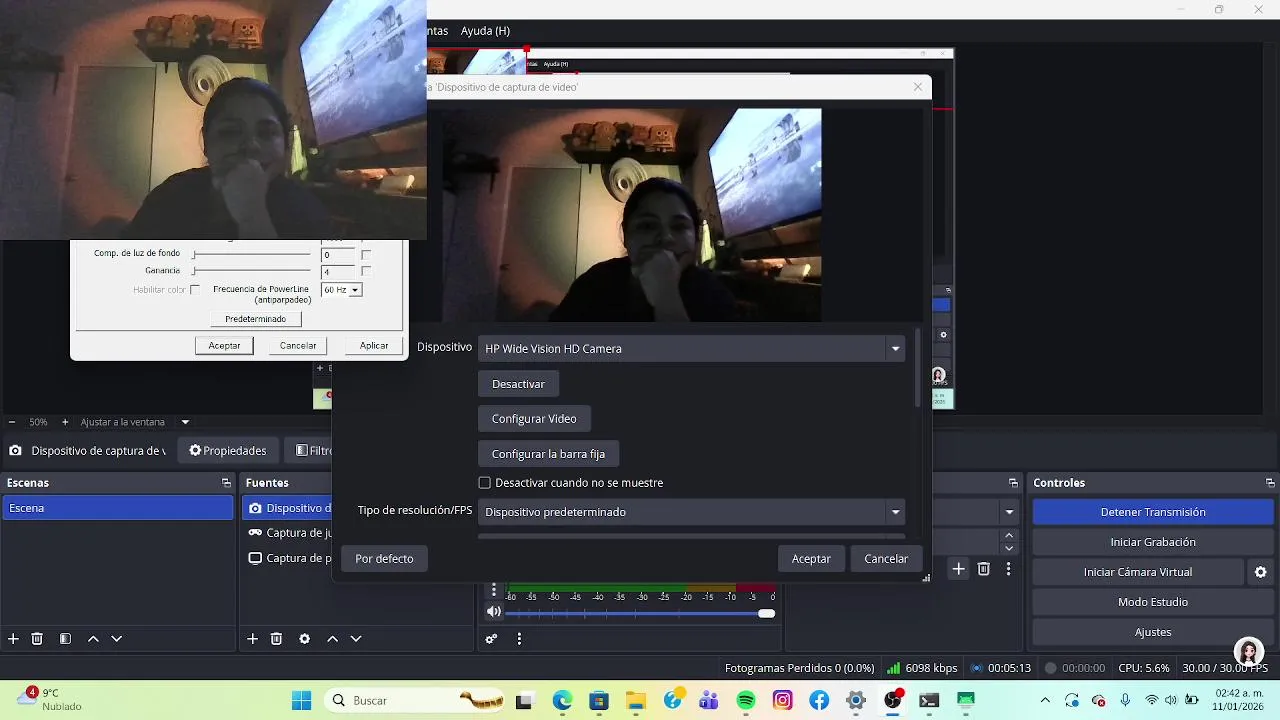The image size is (1280, 720).
Task: Select Escena in scenes list
Action: pos(118,508)
